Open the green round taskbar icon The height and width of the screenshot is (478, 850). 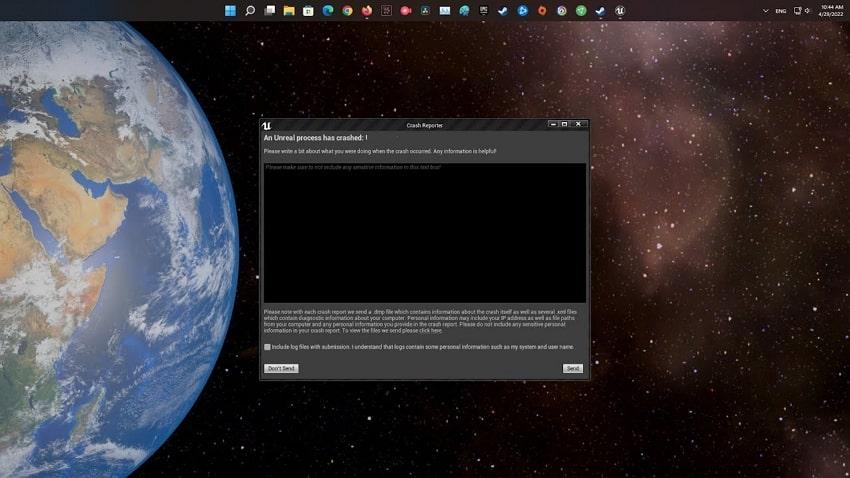[581, 11]
